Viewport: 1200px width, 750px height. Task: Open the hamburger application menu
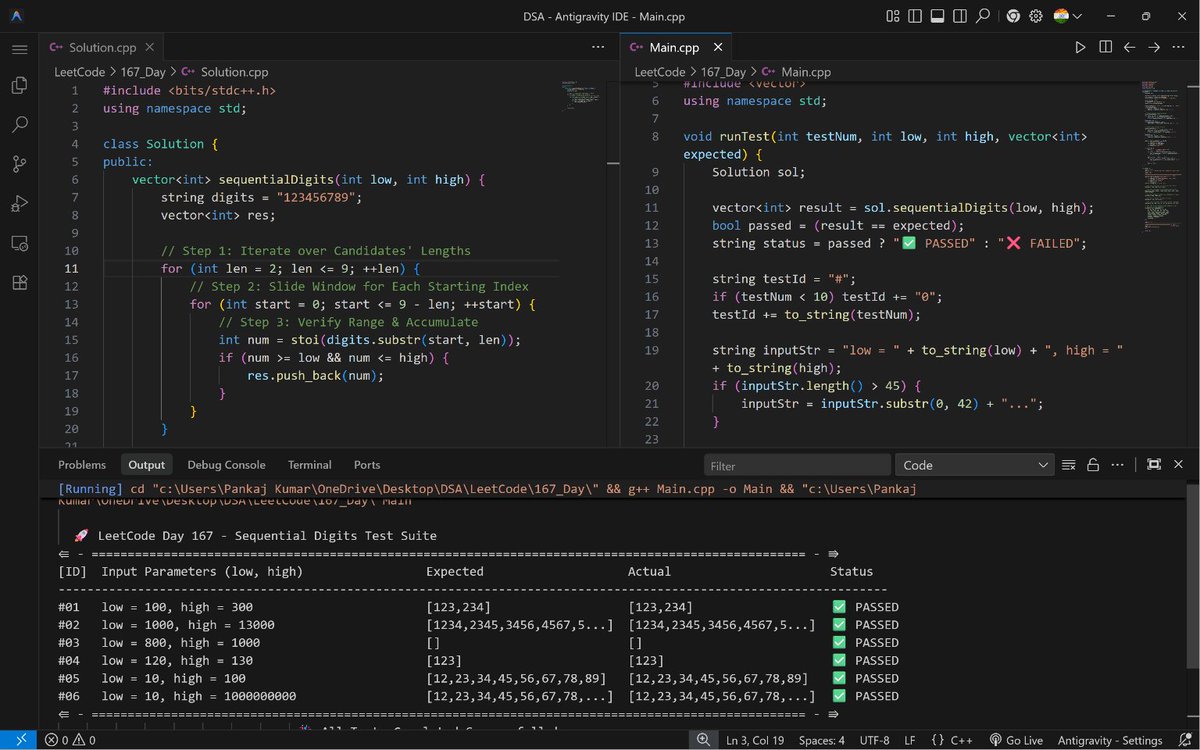click(x=19, y=48)
